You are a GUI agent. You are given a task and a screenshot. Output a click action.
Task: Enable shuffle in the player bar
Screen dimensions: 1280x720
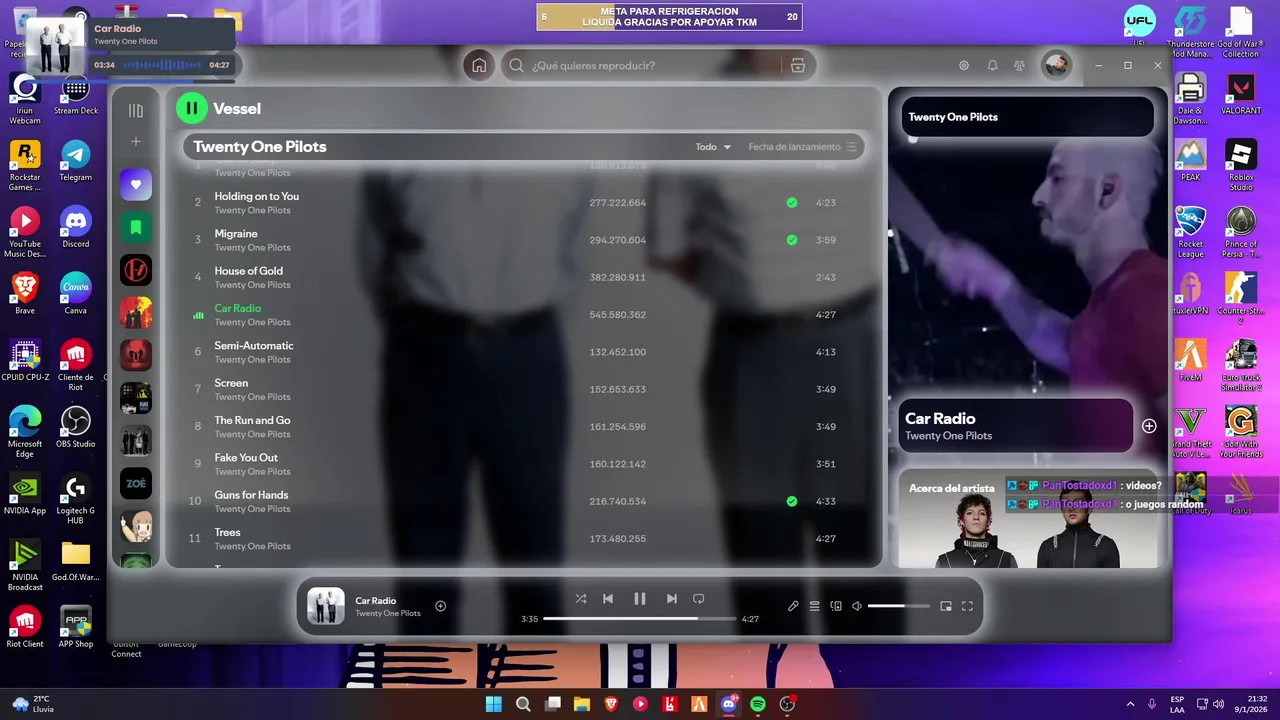coord(581,599)
